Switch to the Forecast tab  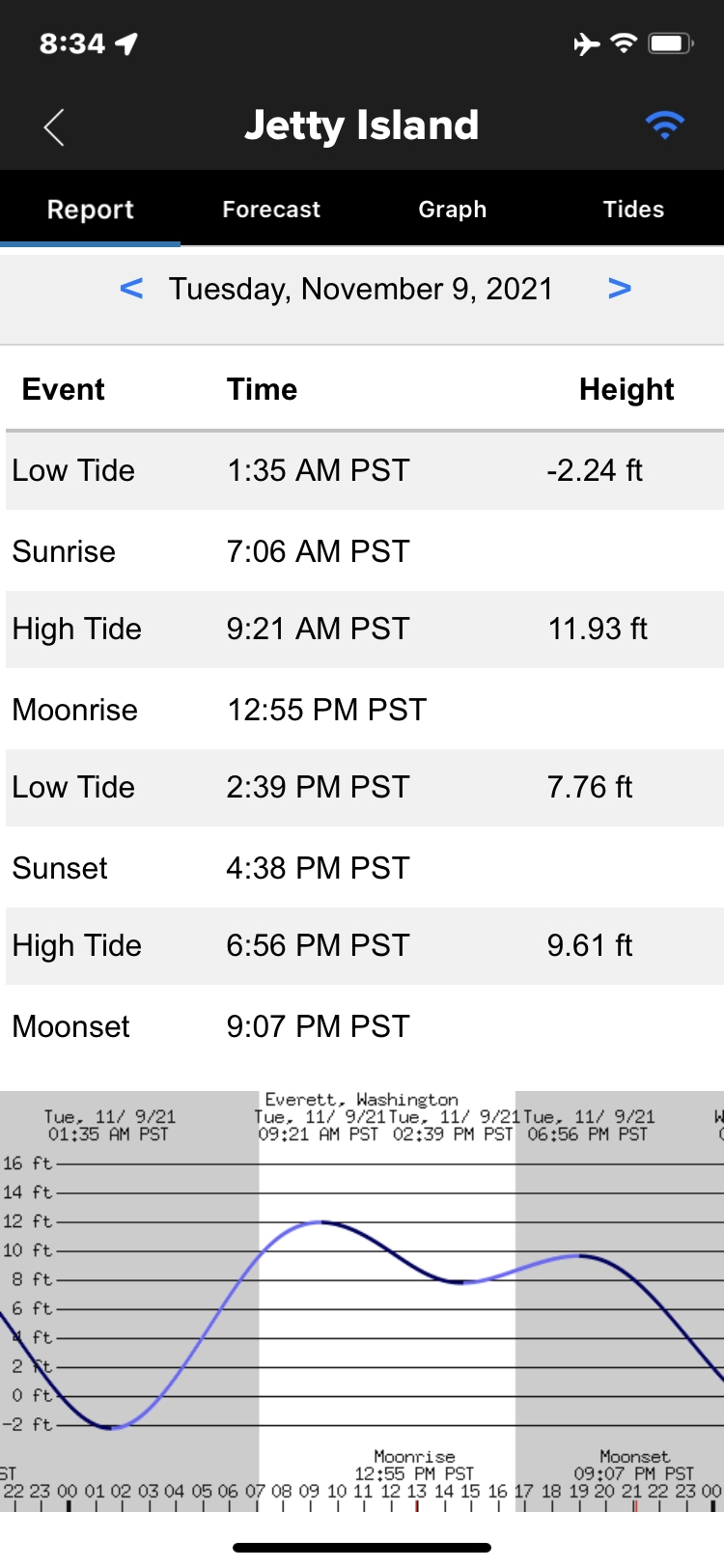click(271, 210)
